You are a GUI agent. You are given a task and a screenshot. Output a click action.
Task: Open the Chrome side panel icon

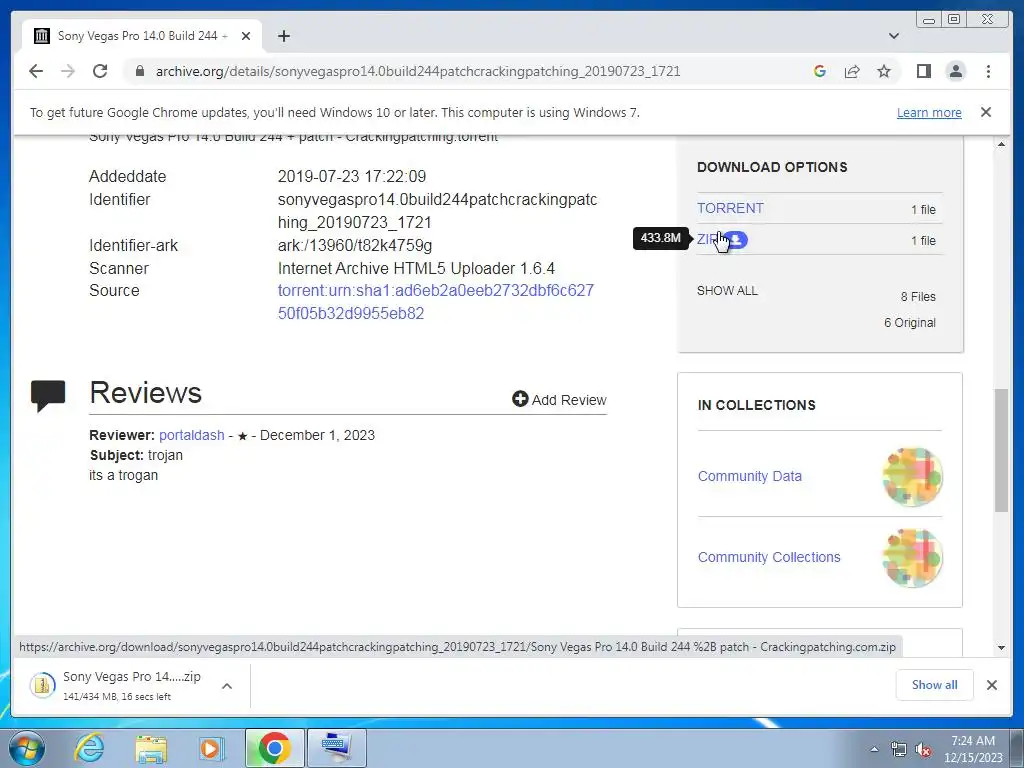pos(923,71)
